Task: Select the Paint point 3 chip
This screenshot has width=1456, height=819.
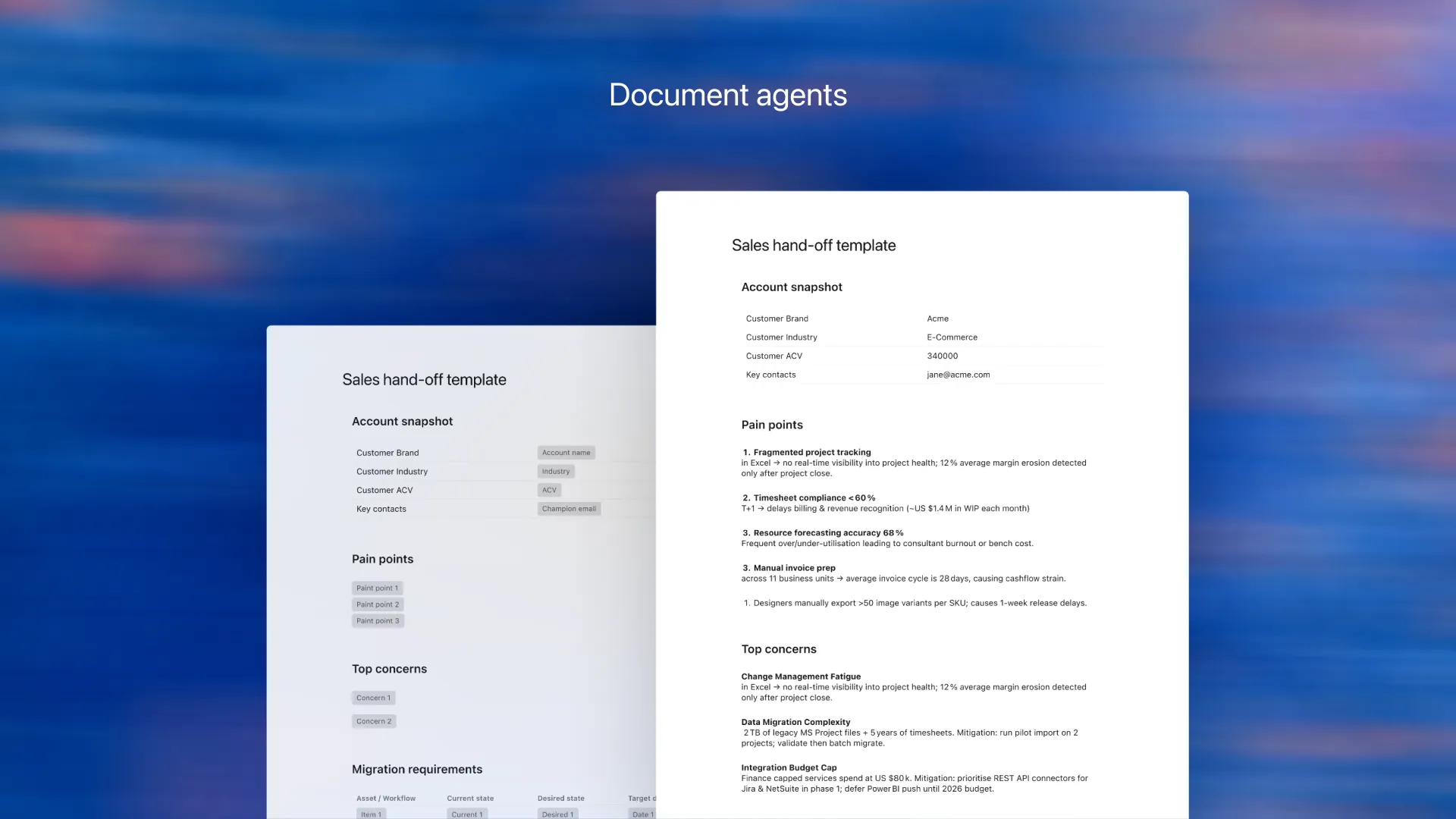Action: 378,621
